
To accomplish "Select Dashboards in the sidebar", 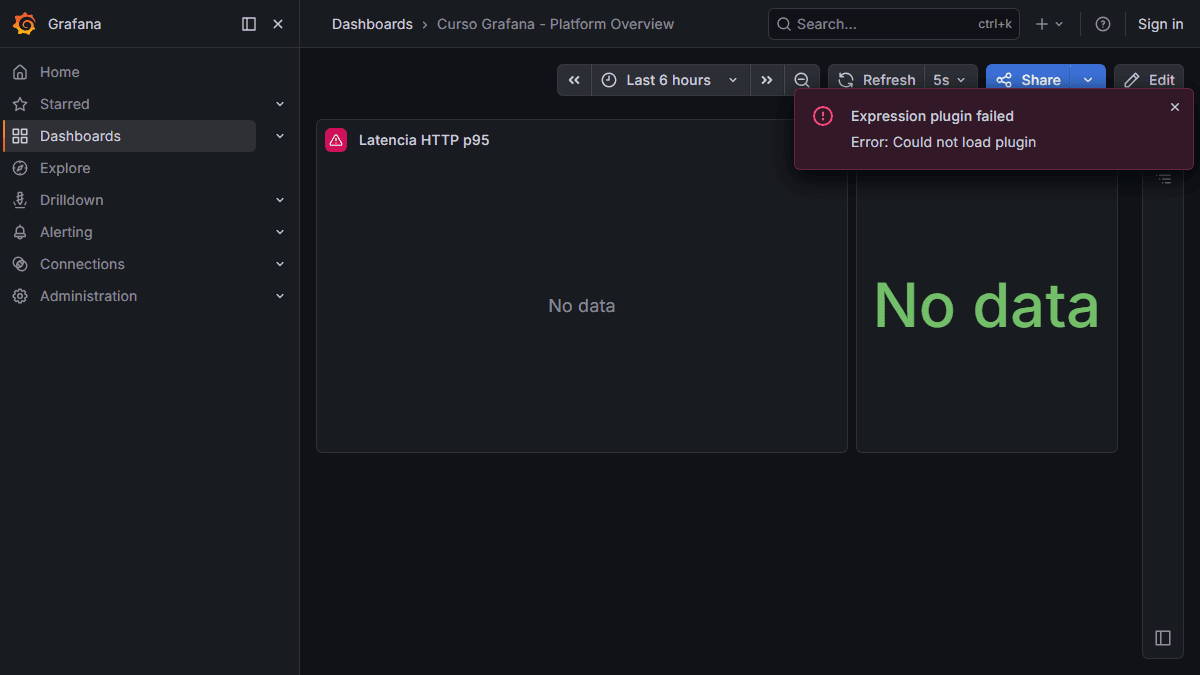I will coord(130,136).
